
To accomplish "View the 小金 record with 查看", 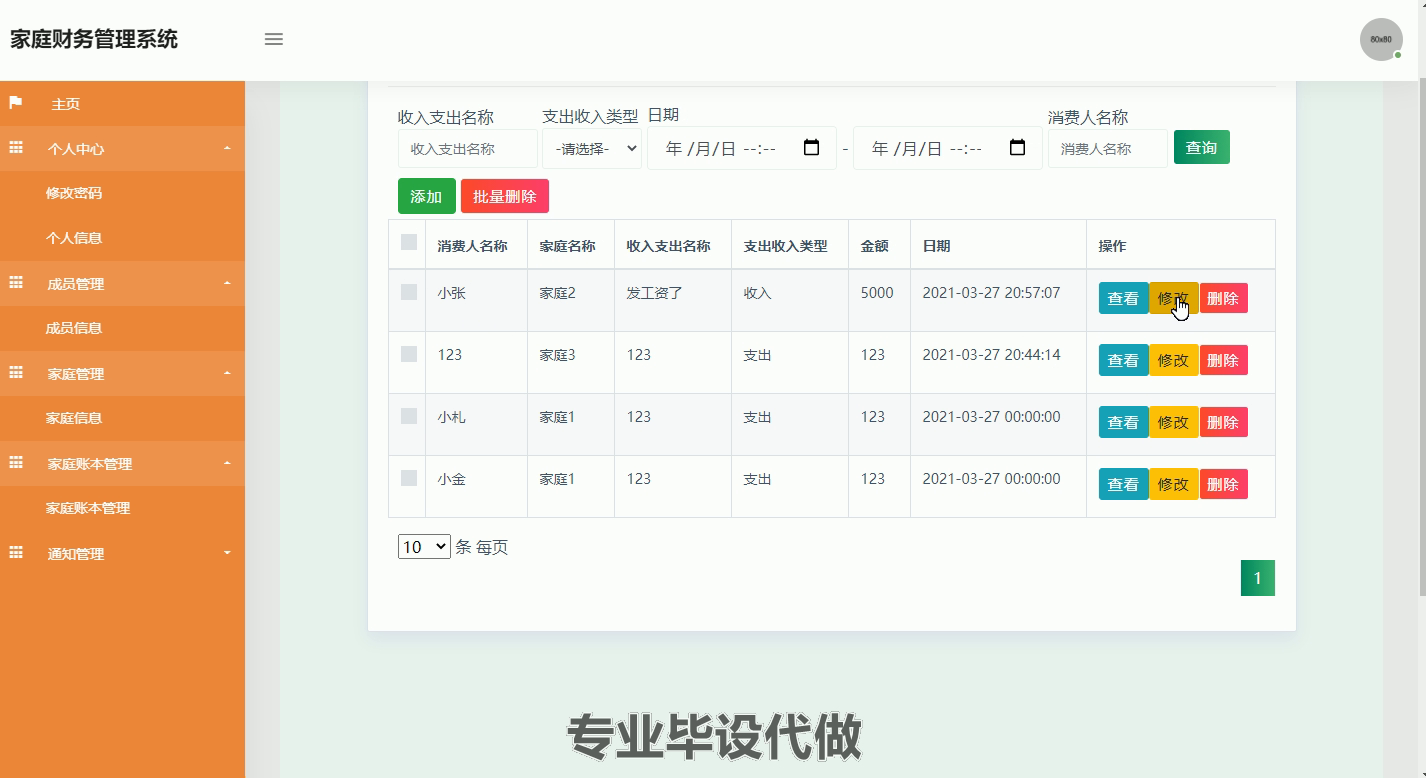I will tap(1123, 484).
